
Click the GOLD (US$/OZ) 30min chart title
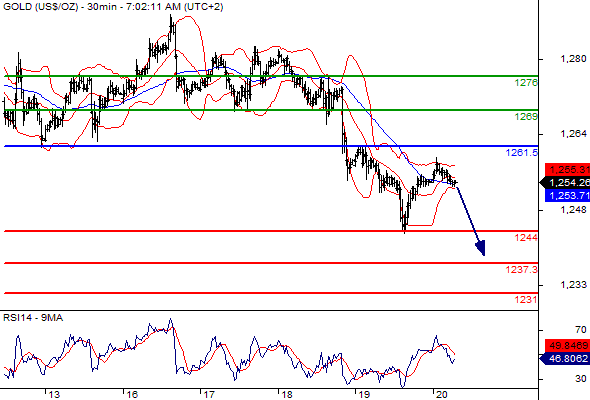point(113,7)
